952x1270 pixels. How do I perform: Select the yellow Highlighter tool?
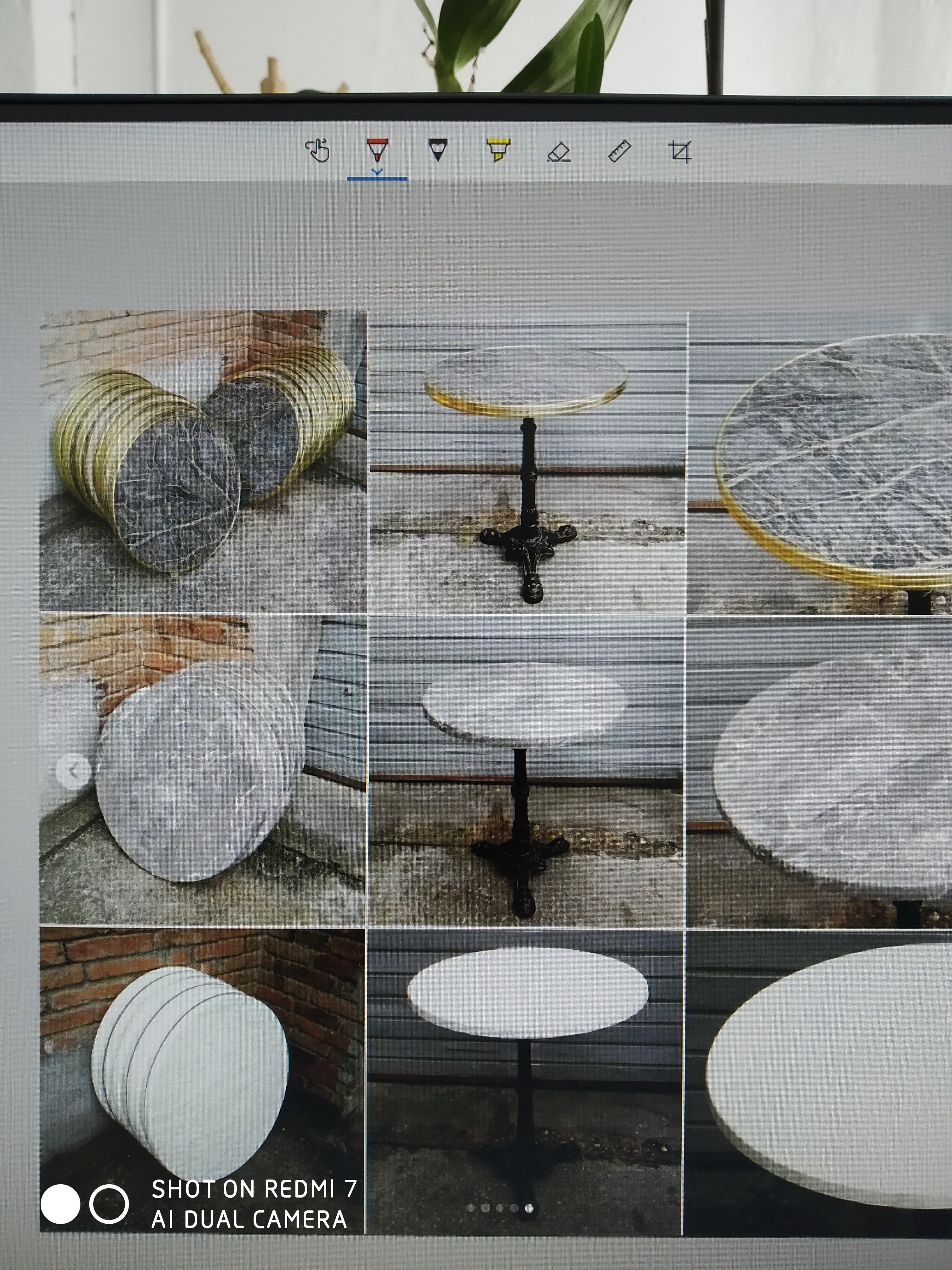click(498, 150)
